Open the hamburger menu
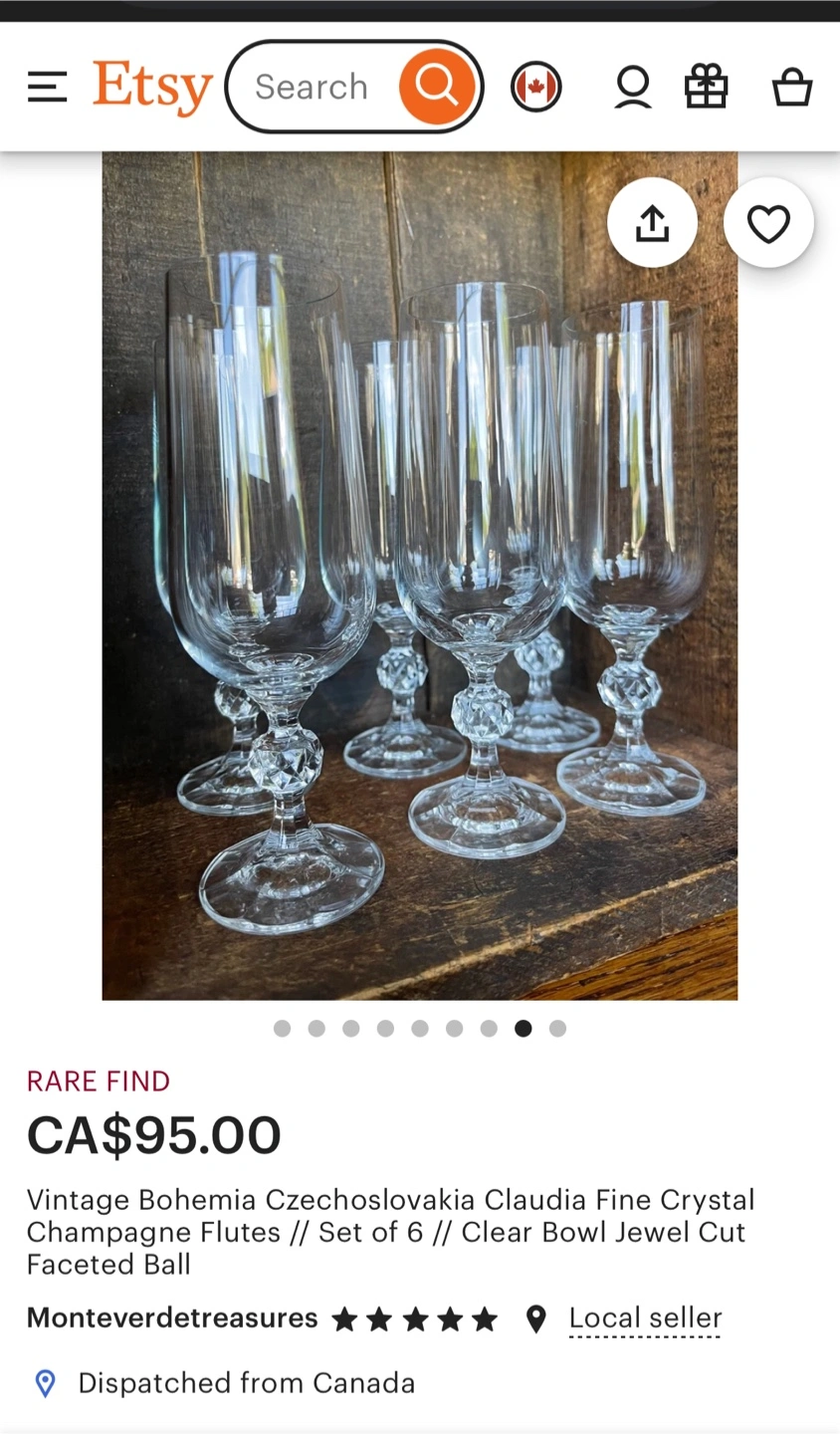 pos(47,87)
